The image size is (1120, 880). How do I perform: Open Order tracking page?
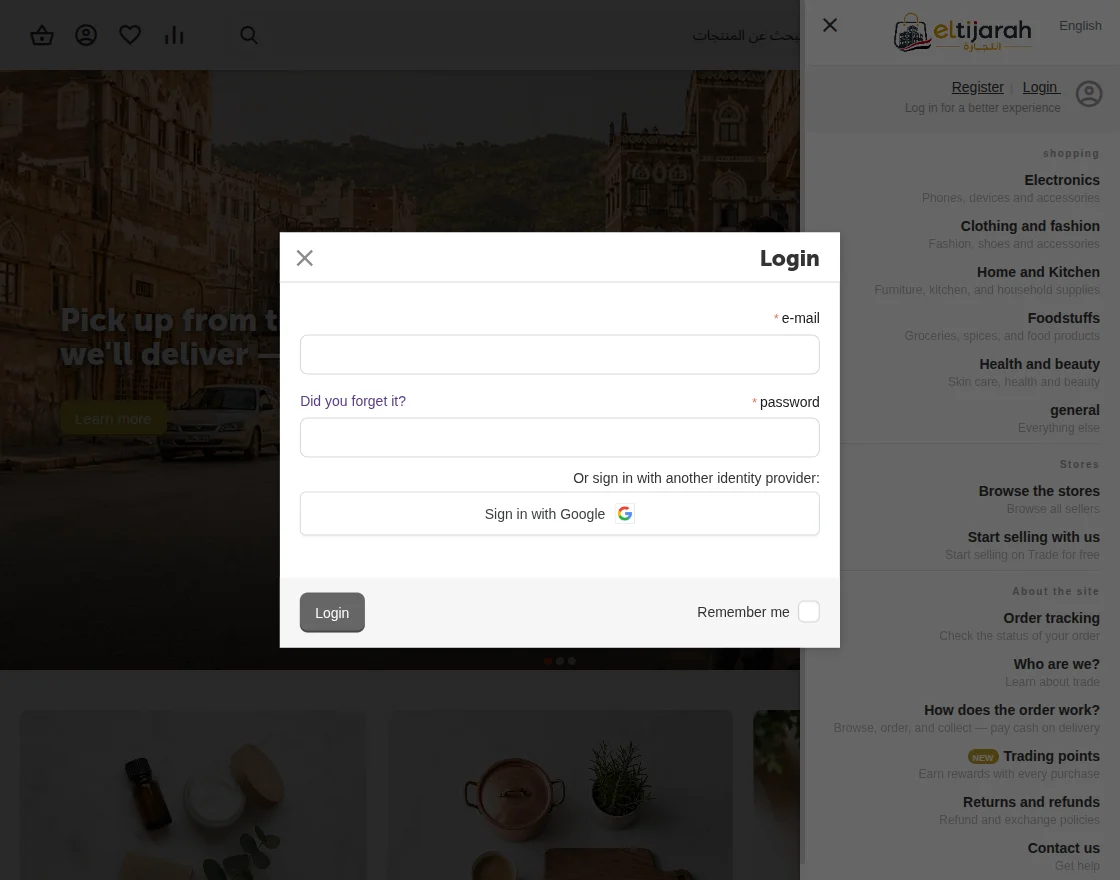1051,618
